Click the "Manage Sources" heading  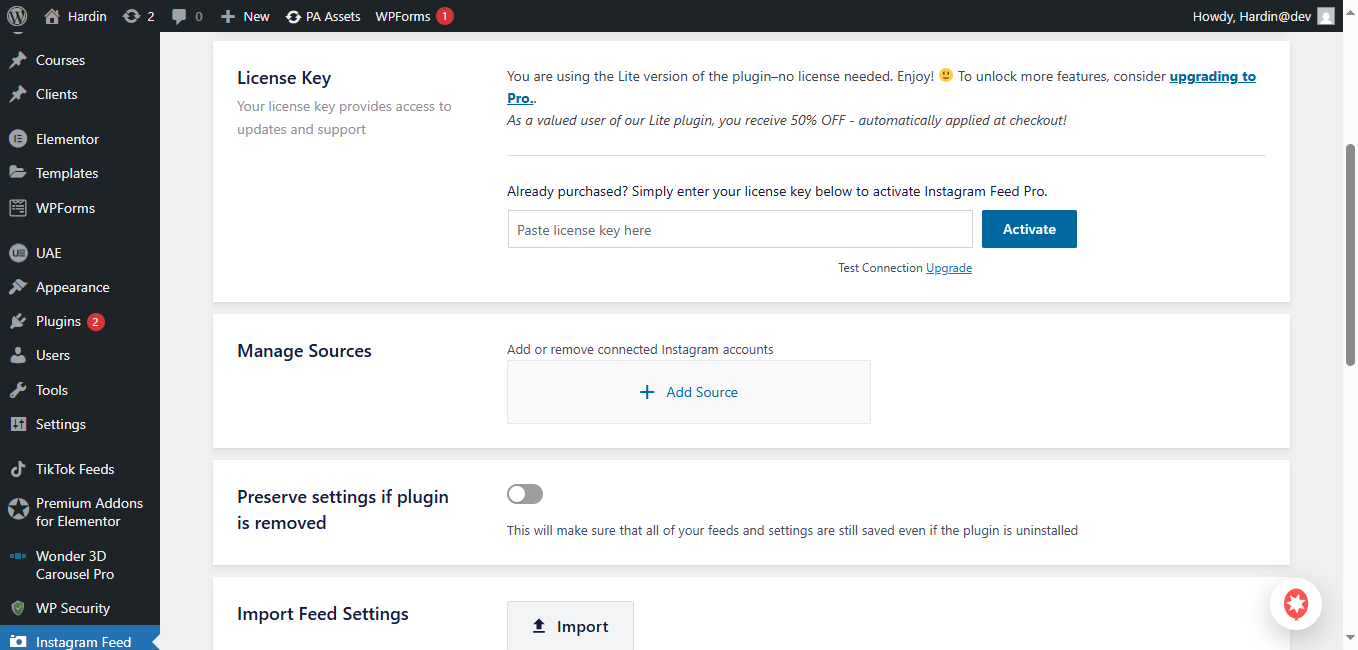click(304, 351)
